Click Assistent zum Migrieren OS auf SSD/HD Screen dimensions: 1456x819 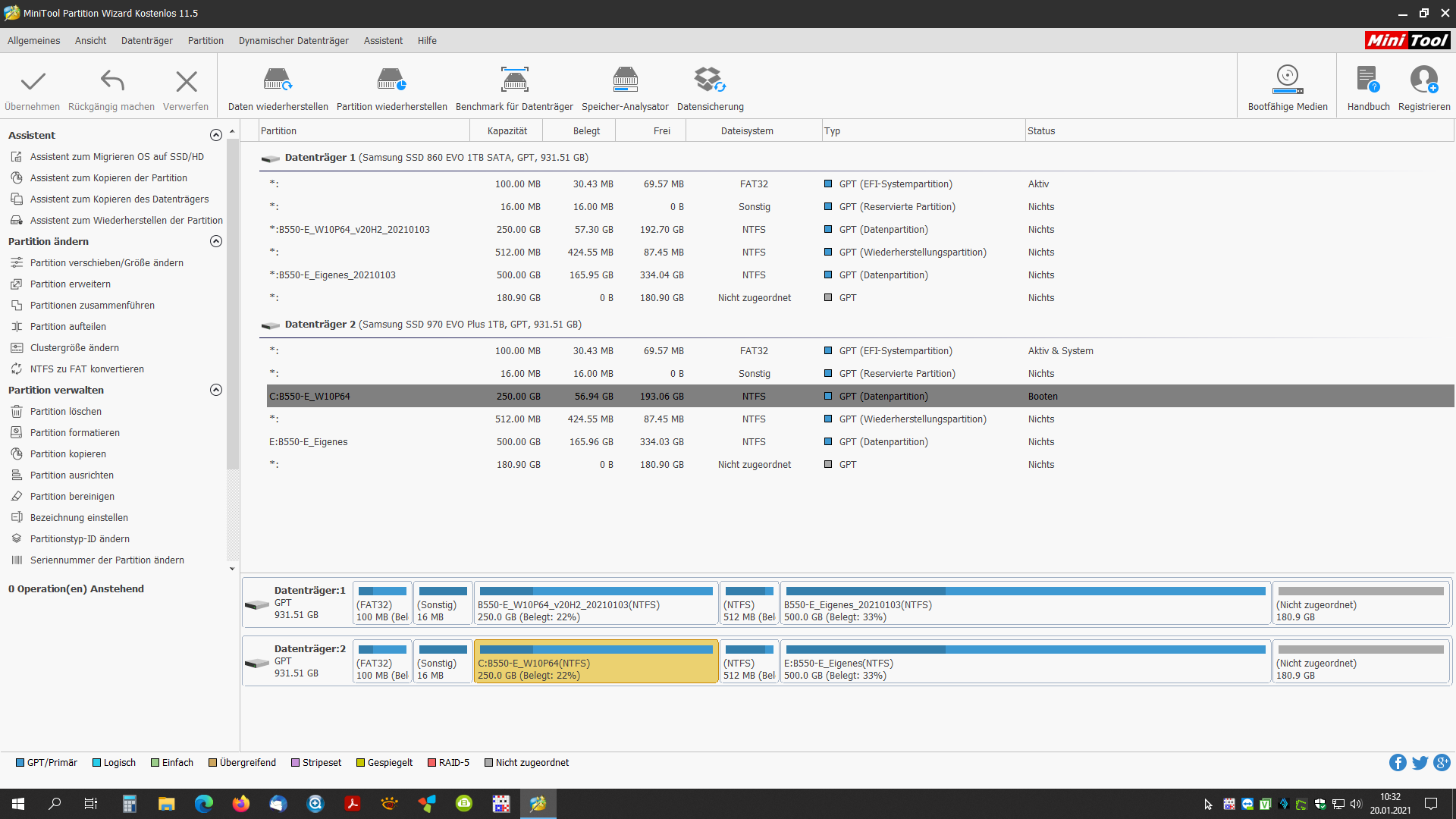[117, 157]
